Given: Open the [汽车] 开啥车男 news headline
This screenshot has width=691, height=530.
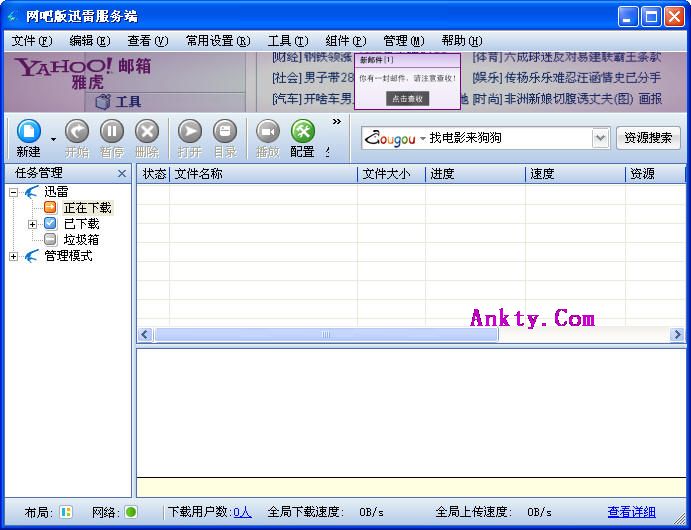Looking at the screenshot, I should [313, 99].
